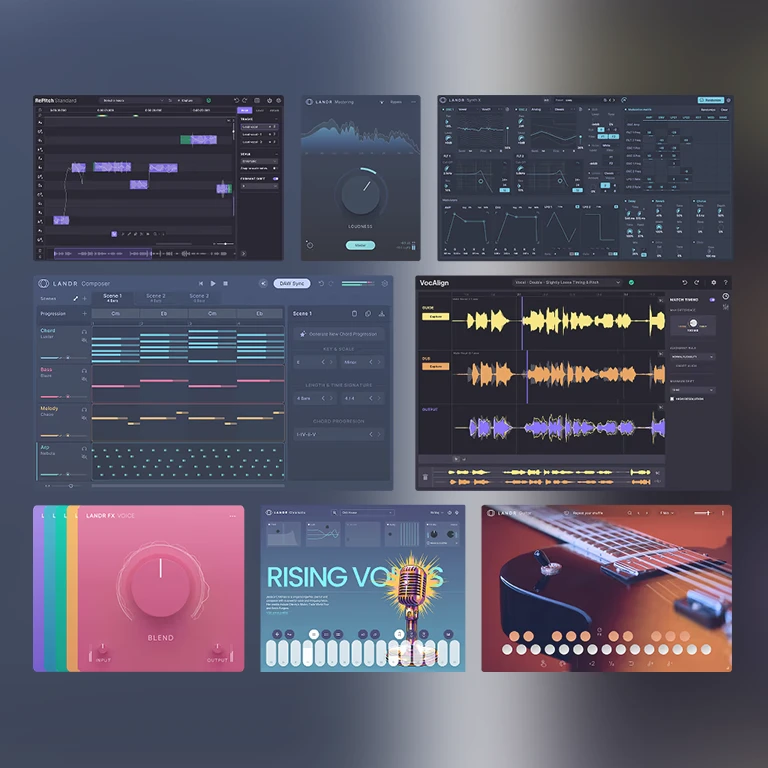Open the VocAlign preset dropdown
This screenshot has height=768, width=768.
click(x=567, y=283)
